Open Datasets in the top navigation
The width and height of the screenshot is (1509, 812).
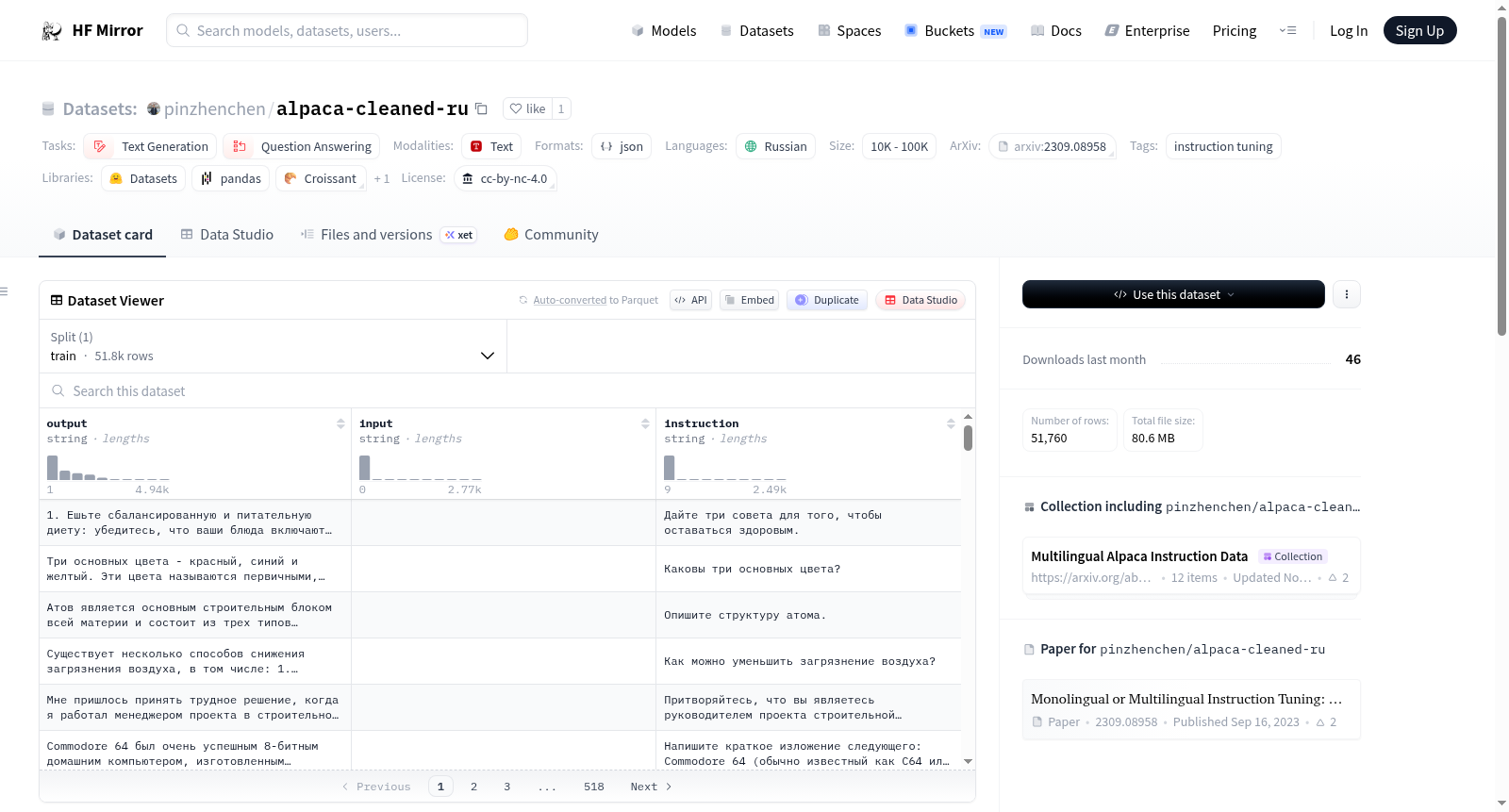coord(757,31)
